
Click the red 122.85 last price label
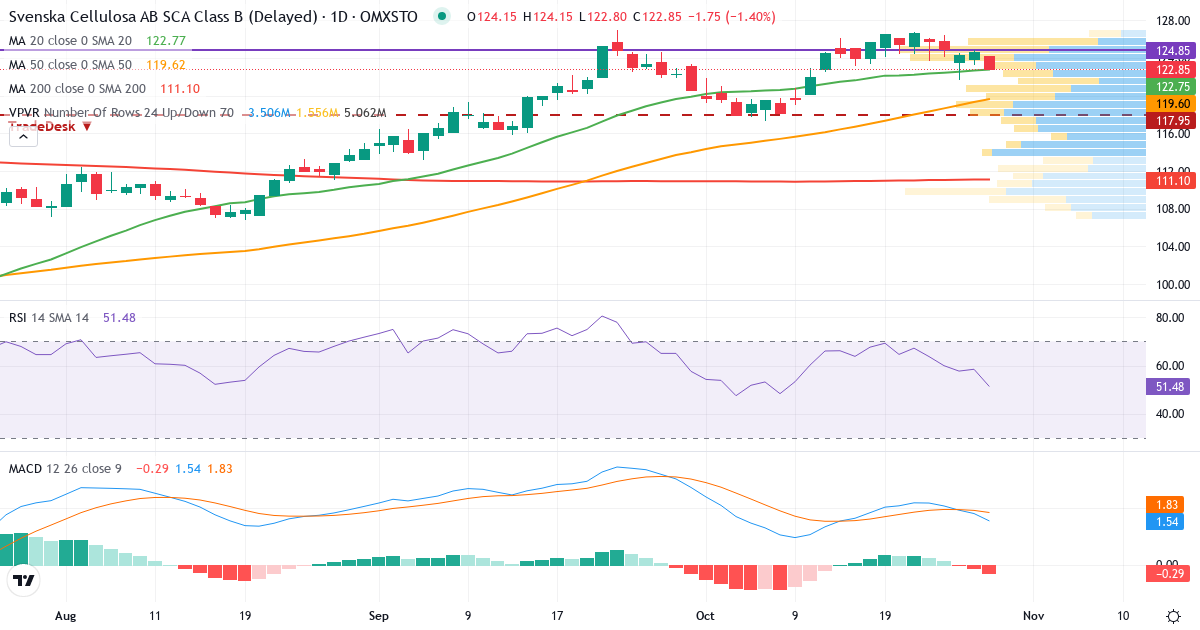pos(1172,69)
